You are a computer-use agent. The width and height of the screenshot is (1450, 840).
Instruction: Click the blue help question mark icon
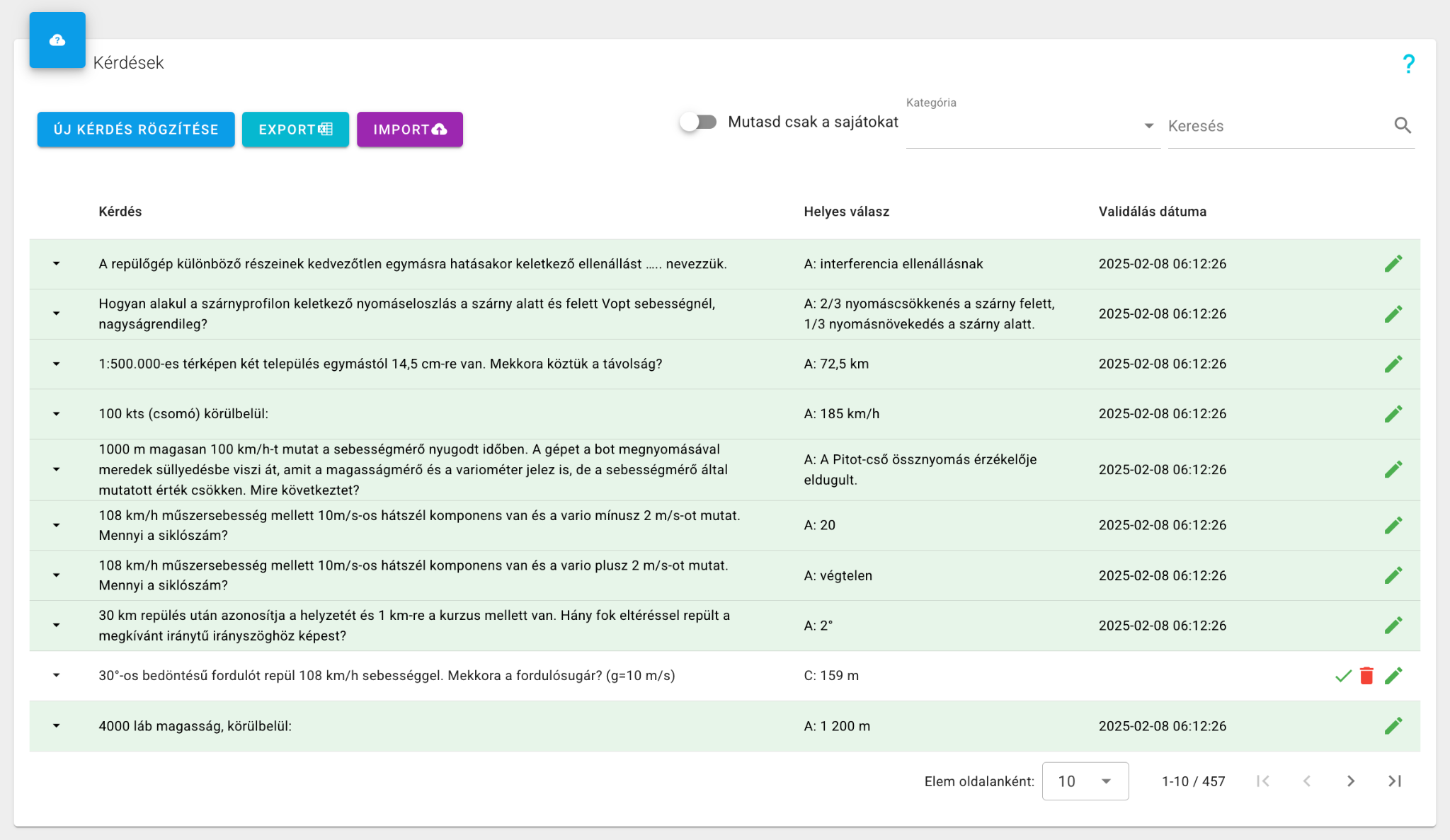tap(1408, 64)
